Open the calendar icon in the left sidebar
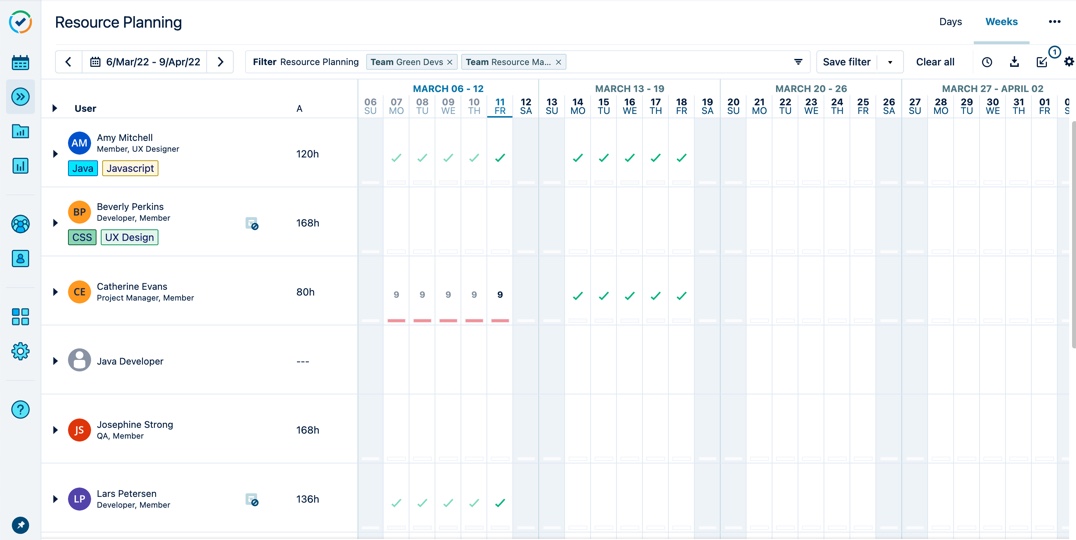 tap(20, 63)
